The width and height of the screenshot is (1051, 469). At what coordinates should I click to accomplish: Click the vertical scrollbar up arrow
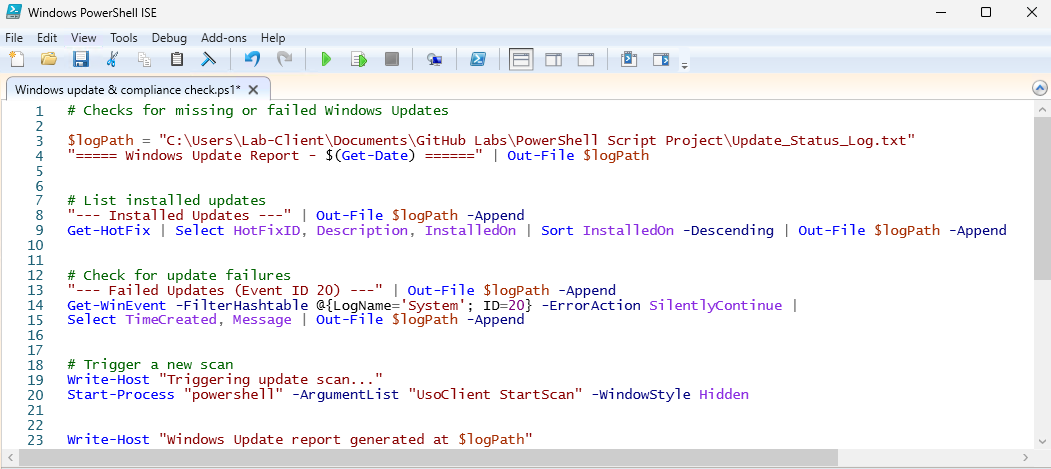(1042, 108)
